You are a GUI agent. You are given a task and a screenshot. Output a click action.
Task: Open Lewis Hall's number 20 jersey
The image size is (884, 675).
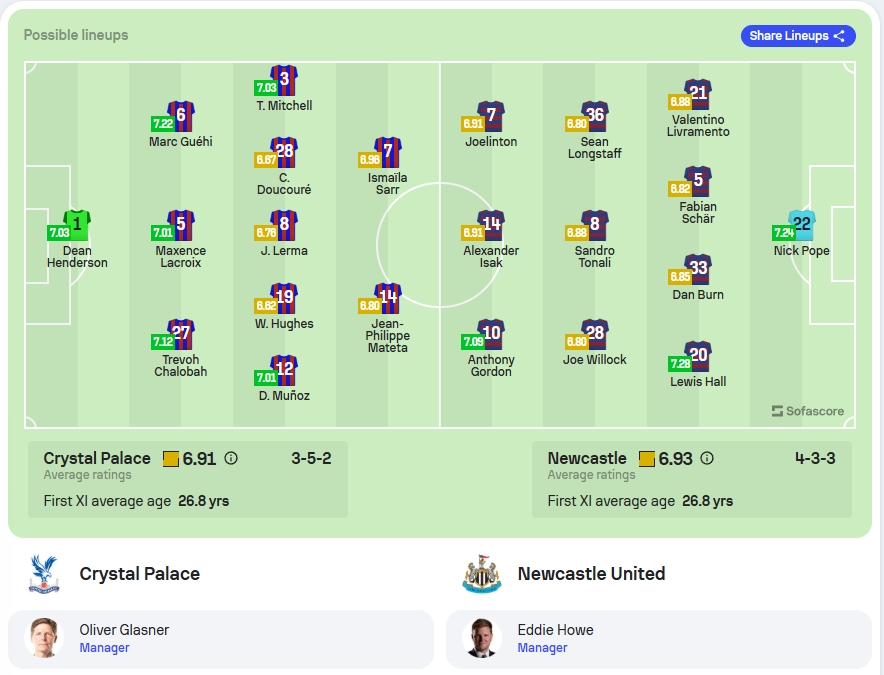pos(698,356)
